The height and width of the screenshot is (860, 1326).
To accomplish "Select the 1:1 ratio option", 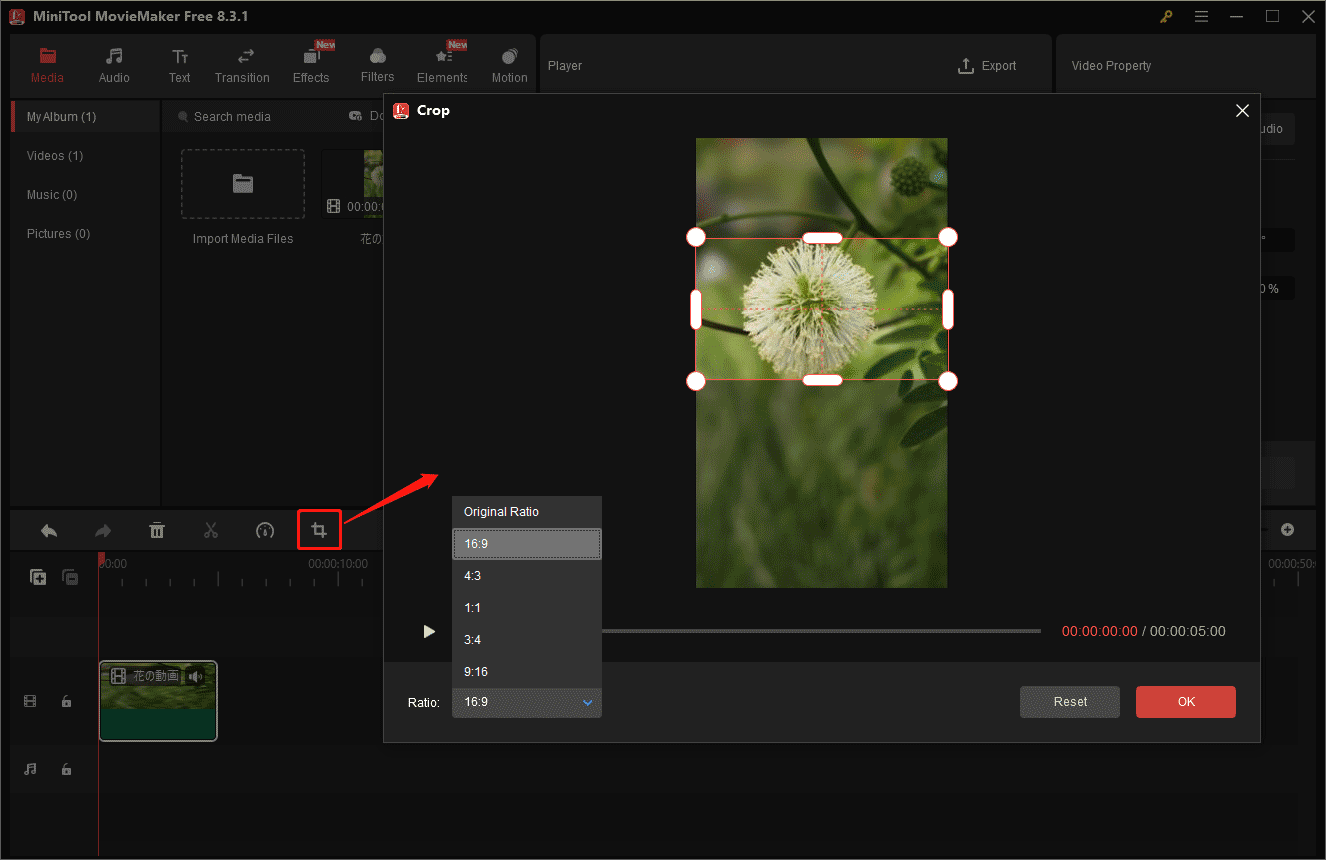I will pyautogui.click(x=527, y=608).
